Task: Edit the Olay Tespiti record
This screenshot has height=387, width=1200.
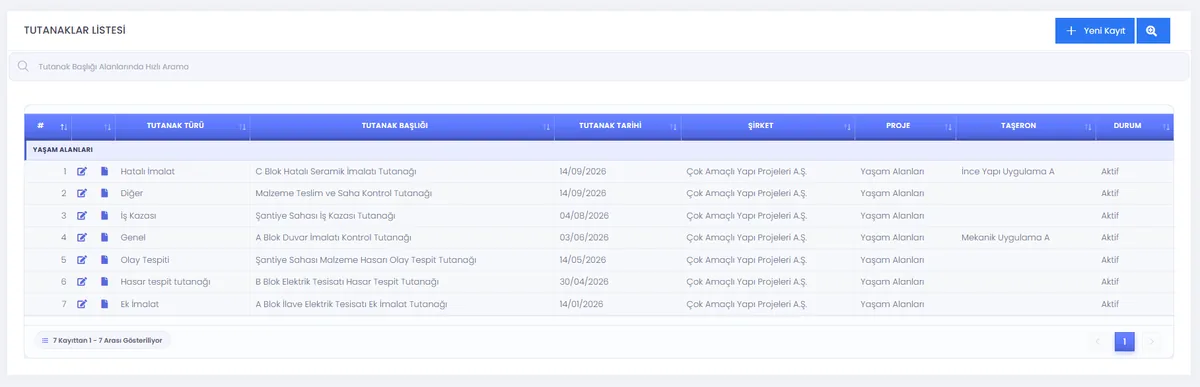Action: pos(82,259)
